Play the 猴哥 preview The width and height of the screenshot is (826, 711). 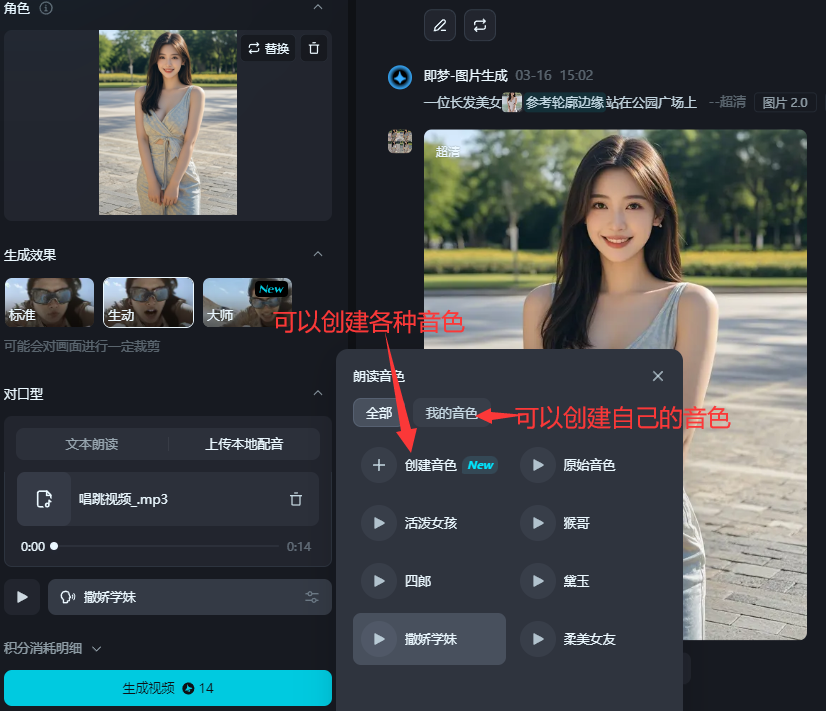[537, 523]
